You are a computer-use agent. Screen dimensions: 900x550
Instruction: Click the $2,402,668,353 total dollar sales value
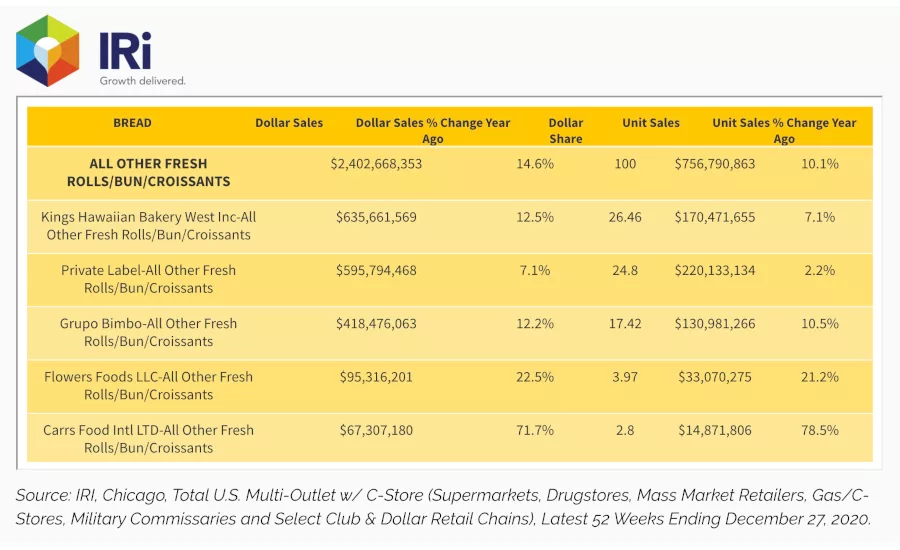(x=376, y=164)
